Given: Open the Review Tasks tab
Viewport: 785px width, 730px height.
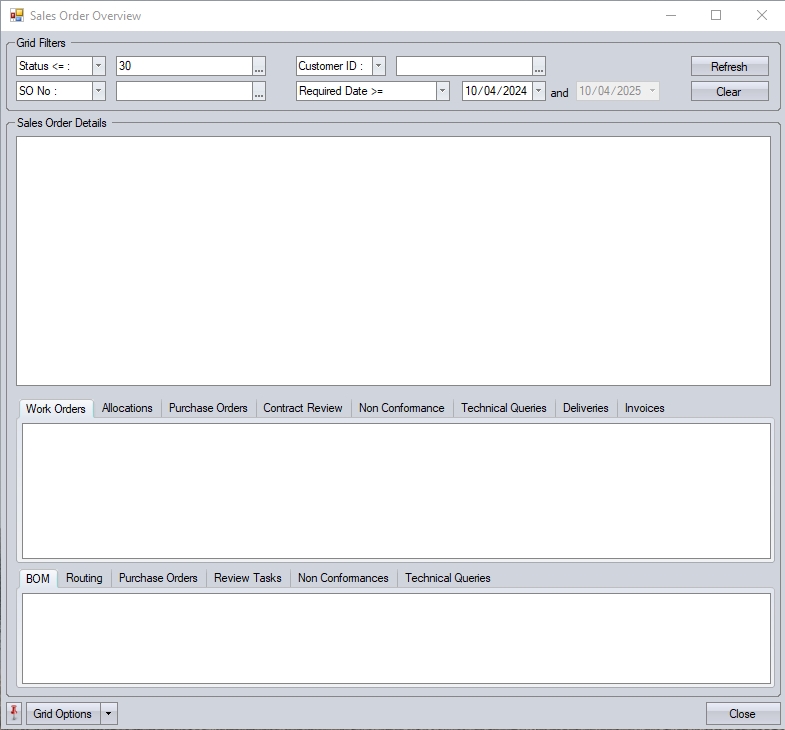Looking at the screenshot, I should pyautogui.click(x=248, y=578).
